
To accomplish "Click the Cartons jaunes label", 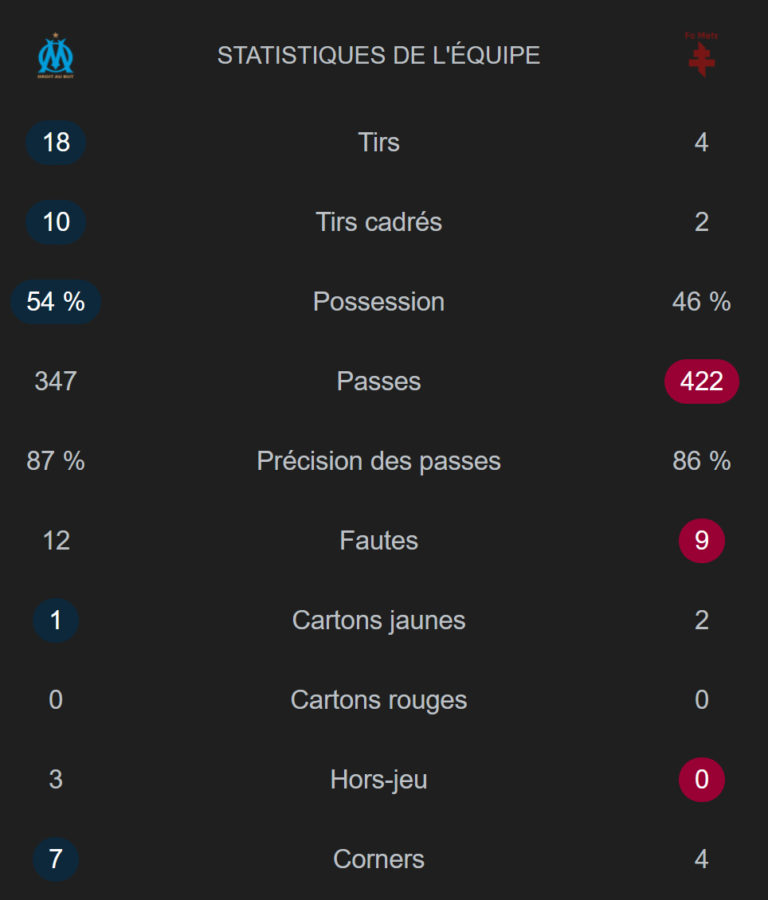I will pyautogui.click(x=379, y=620).
